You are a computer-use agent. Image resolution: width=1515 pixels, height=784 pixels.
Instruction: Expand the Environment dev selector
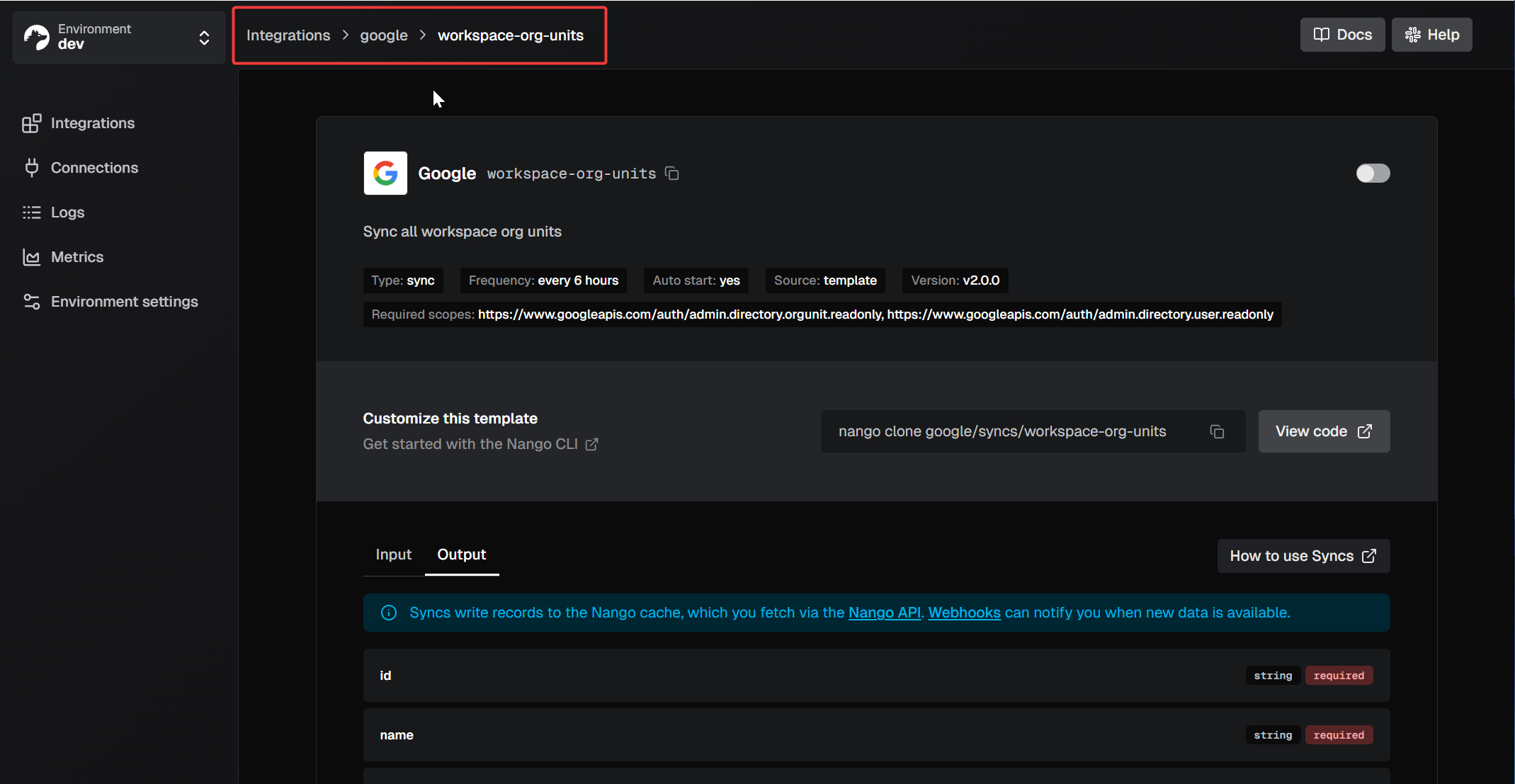point(204,37)
